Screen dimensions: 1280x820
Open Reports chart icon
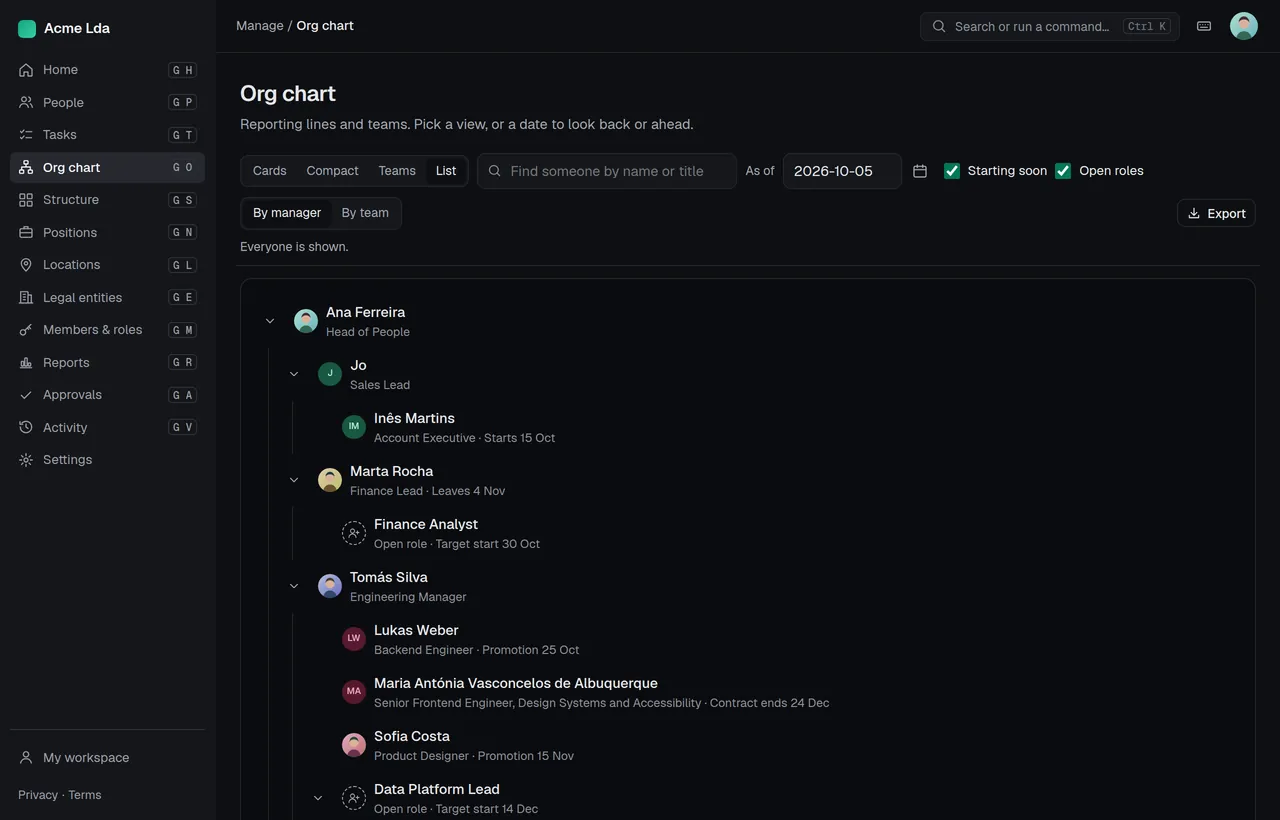click(26, 362)
